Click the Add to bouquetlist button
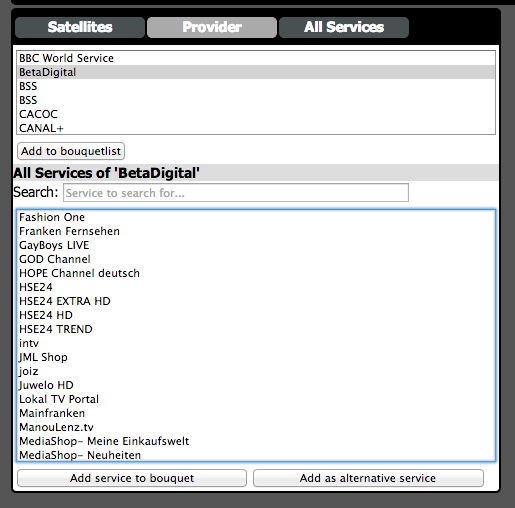The width and height of the screenshot is (515, 508). [x=71, y=151]
